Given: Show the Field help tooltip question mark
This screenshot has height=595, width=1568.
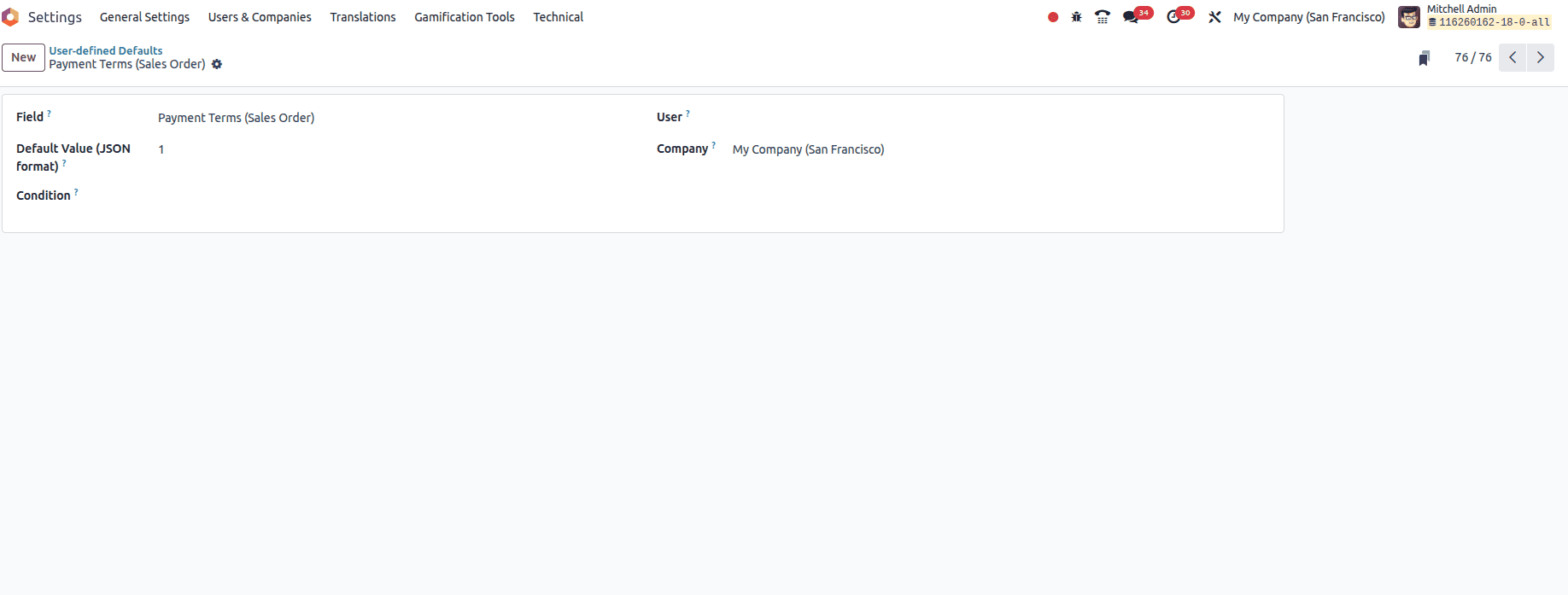Looking at the screenshot, I should coord(49,113).
